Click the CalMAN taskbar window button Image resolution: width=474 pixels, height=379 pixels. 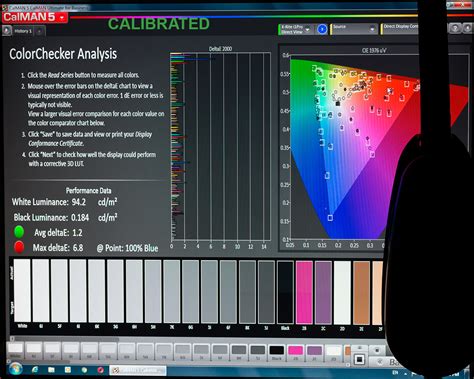pos(138,371)
